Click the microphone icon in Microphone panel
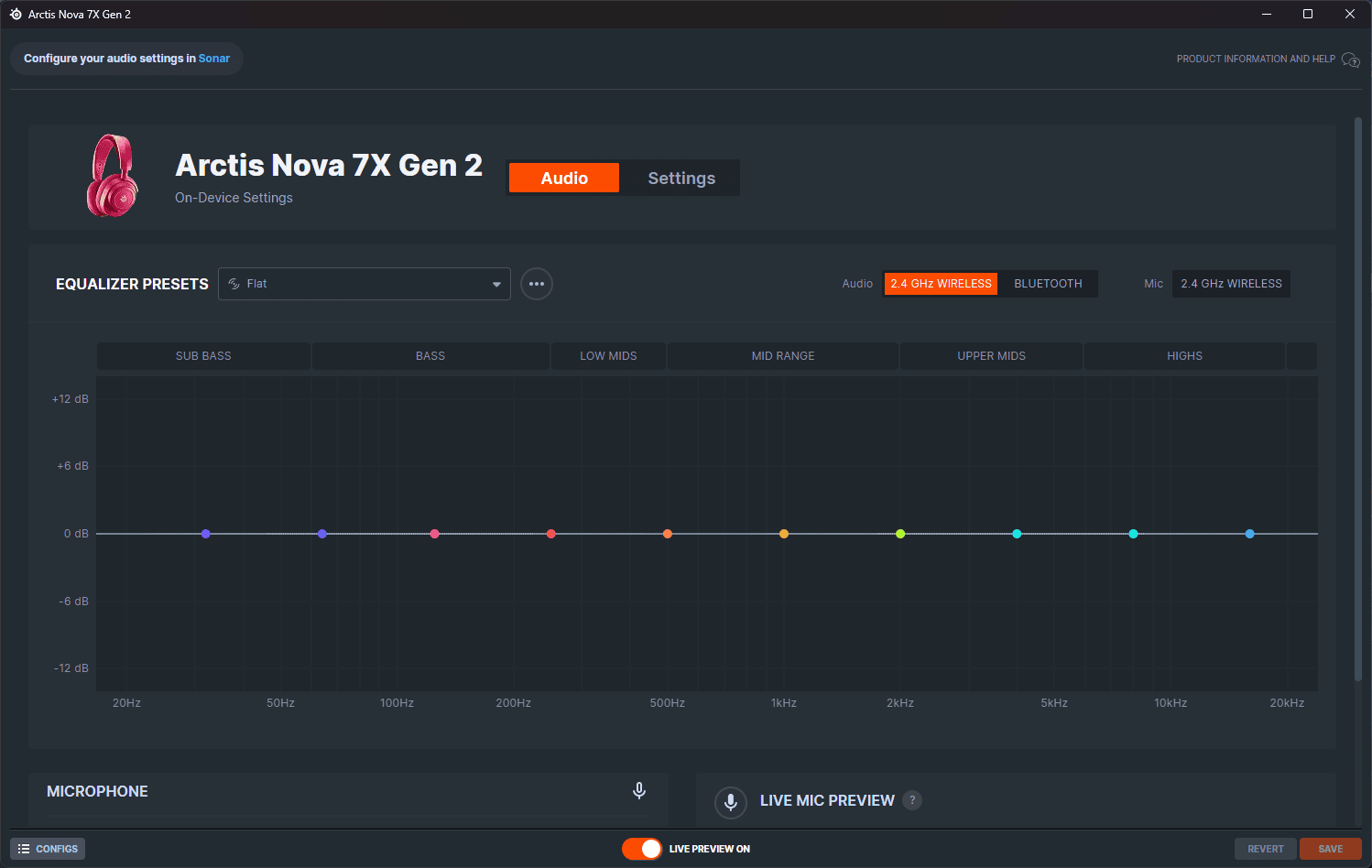1372x868 pixels. point(639,790)
